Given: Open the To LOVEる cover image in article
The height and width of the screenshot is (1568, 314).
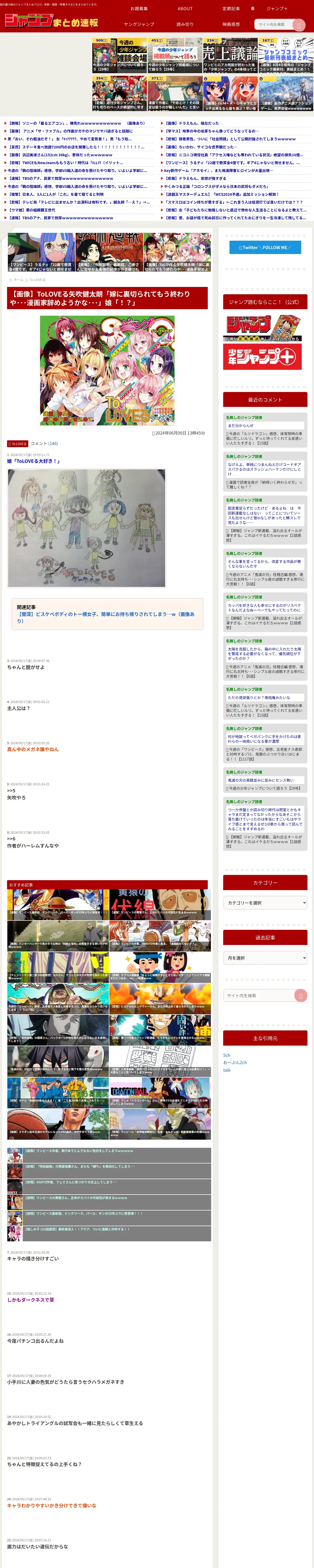Looking at the screenshot, I should [x=107, y=370].
